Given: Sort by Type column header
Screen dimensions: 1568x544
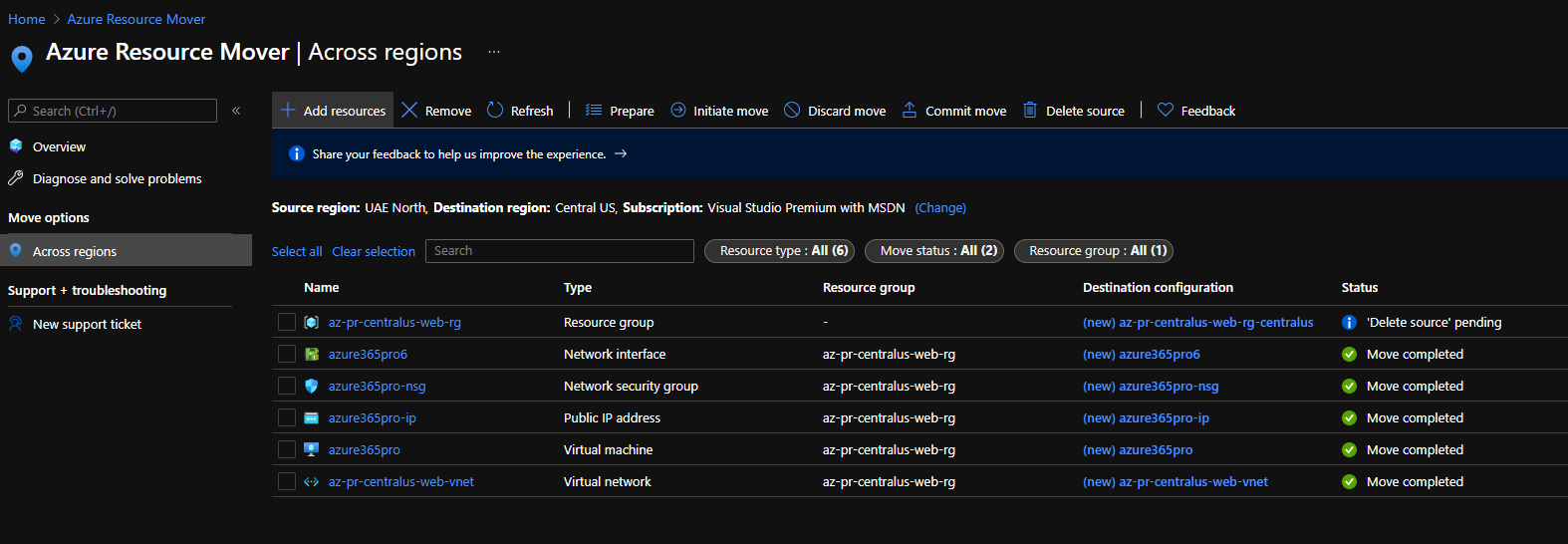Looking at the screenshot, I should click(x=578, y=287).
